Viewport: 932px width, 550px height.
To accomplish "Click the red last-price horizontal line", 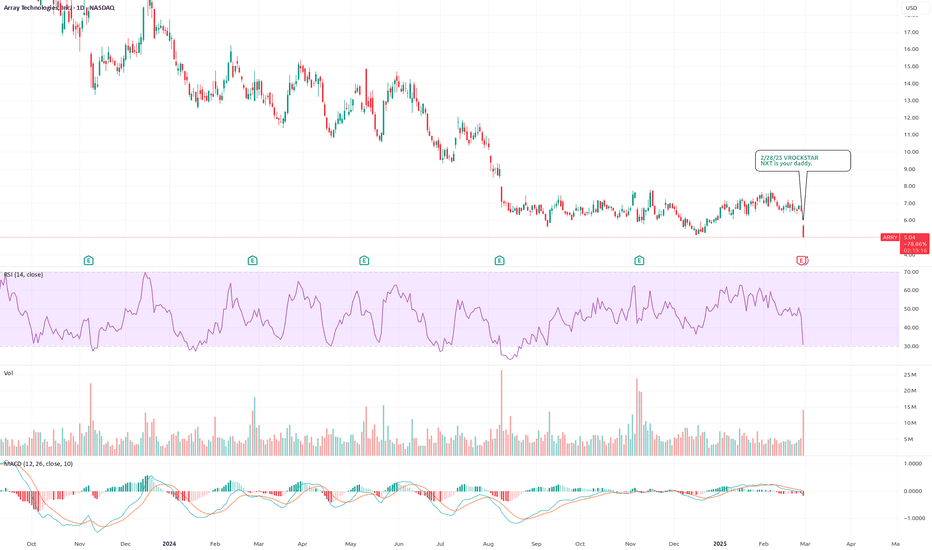I will pos(440,237).
